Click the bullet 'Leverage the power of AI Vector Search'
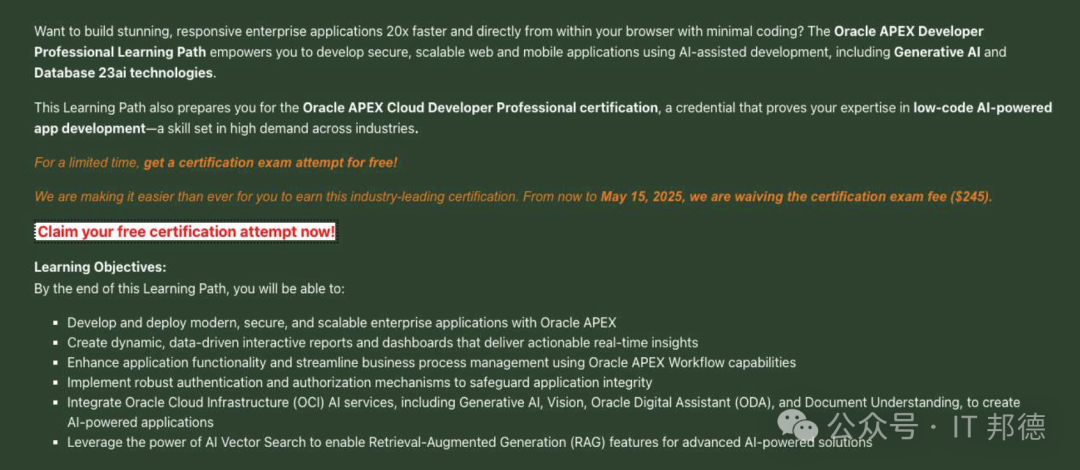 point(470,443)
